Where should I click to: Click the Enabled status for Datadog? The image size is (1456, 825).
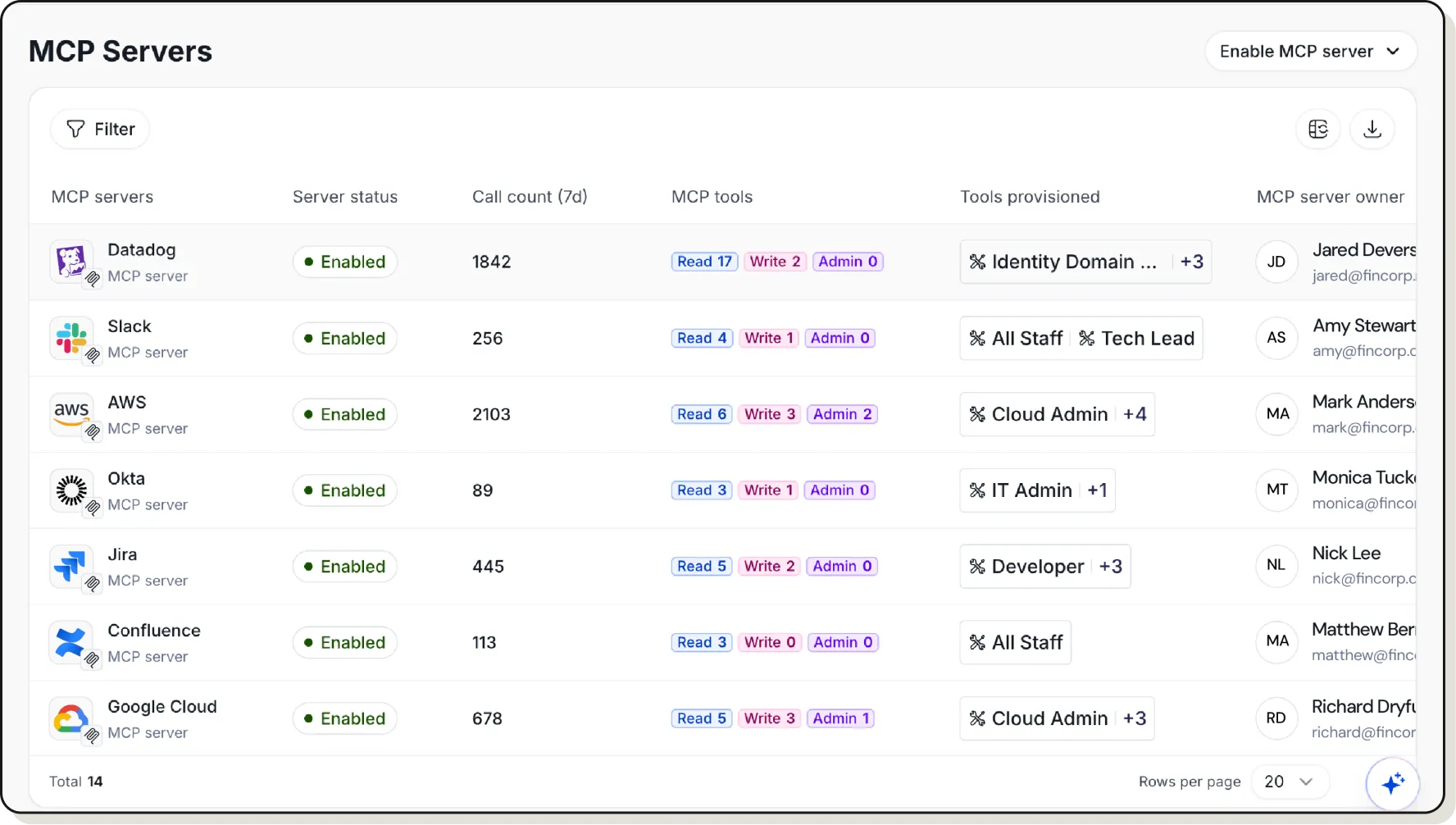point(345,262)
